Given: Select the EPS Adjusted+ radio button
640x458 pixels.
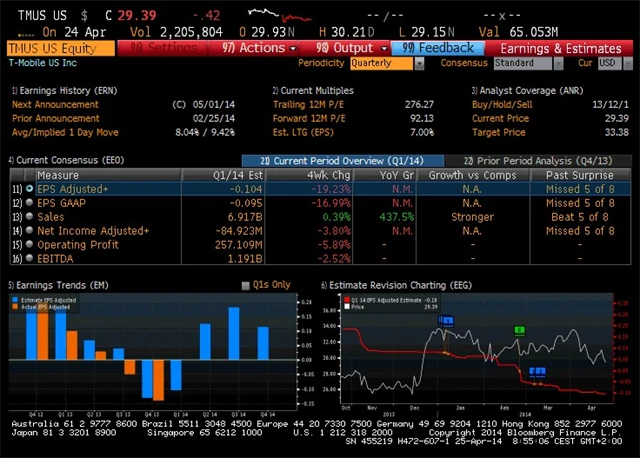Looking at the screenshot, I should (29, 189).
